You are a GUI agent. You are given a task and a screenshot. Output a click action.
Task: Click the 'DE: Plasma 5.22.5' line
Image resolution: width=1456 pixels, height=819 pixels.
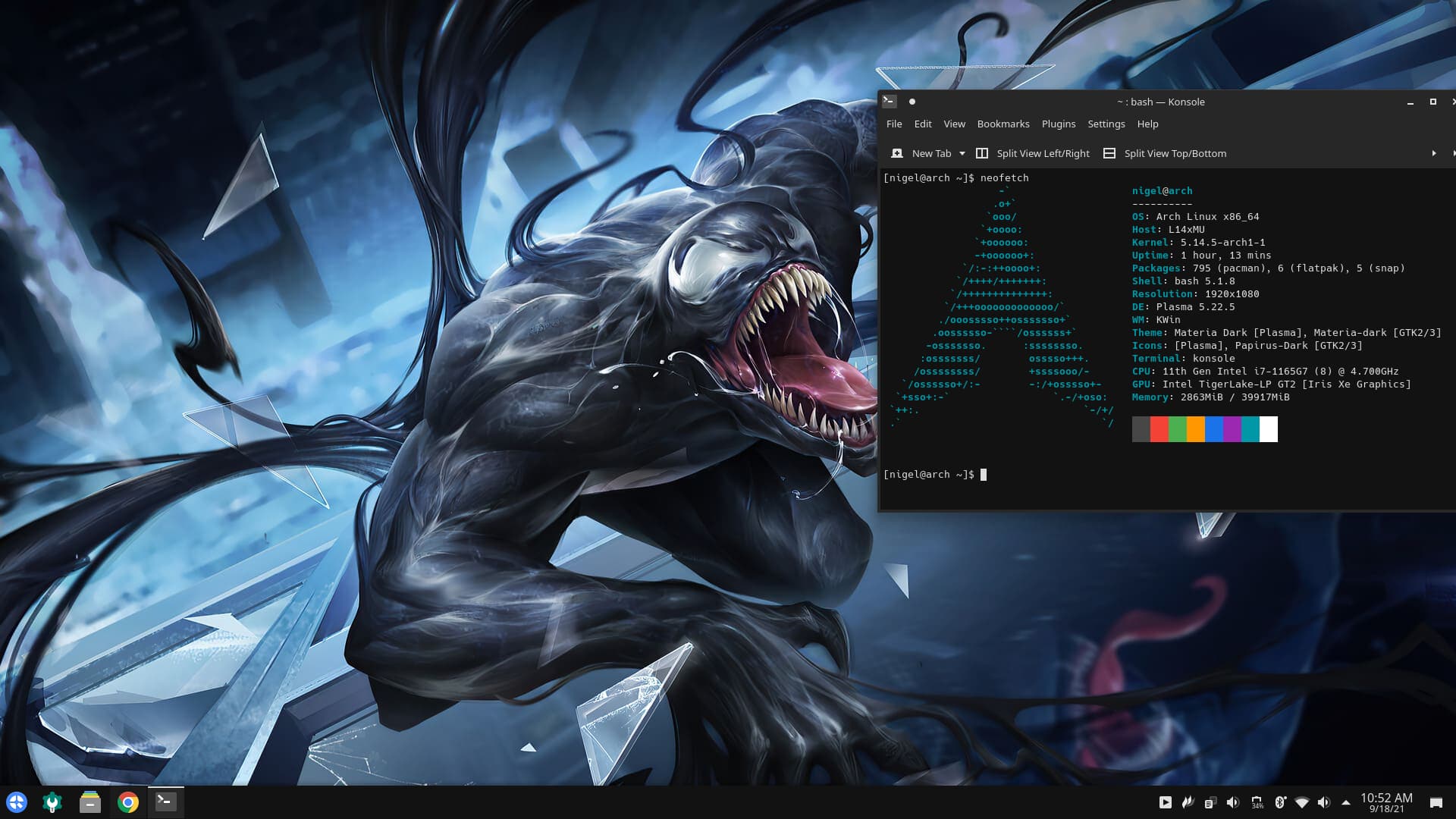[x=1184, y=307]
